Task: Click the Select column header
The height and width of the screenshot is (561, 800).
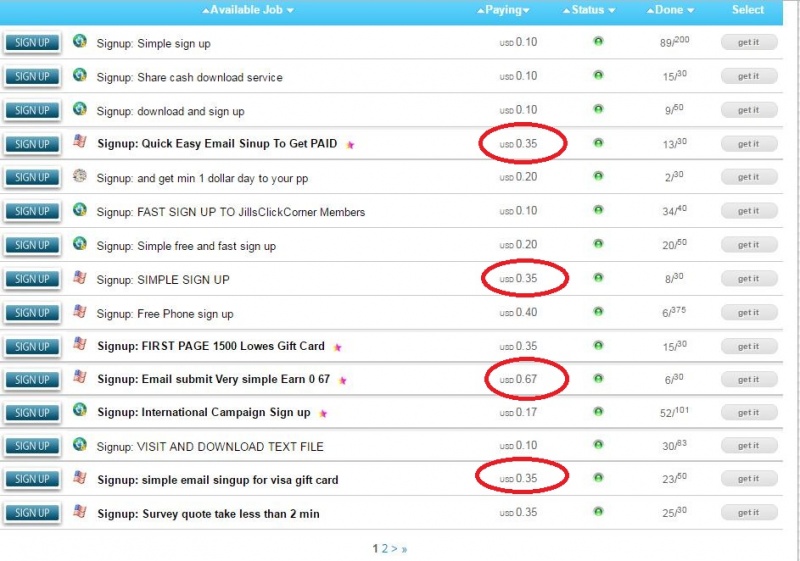Action: (748, 10)
